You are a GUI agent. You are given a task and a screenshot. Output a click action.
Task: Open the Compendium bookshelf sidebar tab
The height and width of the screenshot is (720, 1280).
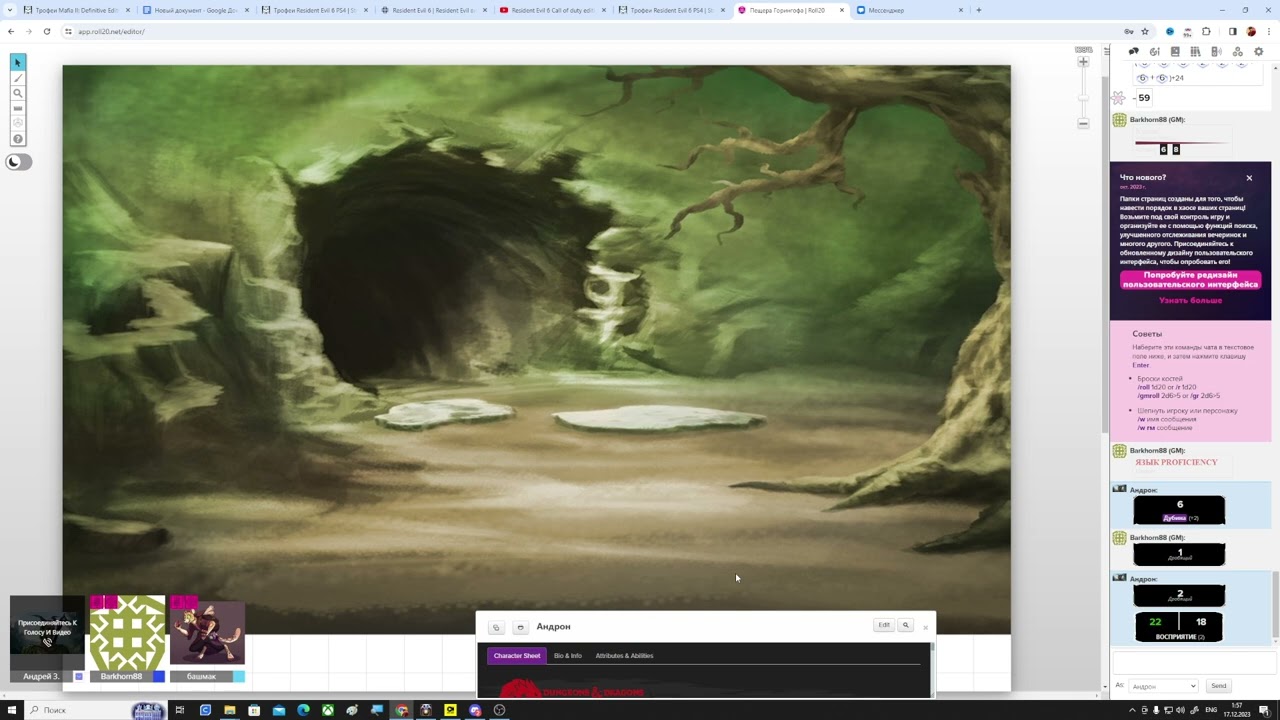pyautogui.click(x=1196, y=52)
